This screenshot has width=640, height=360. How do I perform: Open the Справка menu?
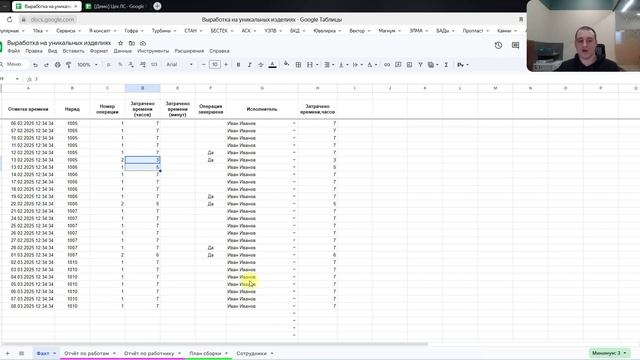tap(219, 51)
